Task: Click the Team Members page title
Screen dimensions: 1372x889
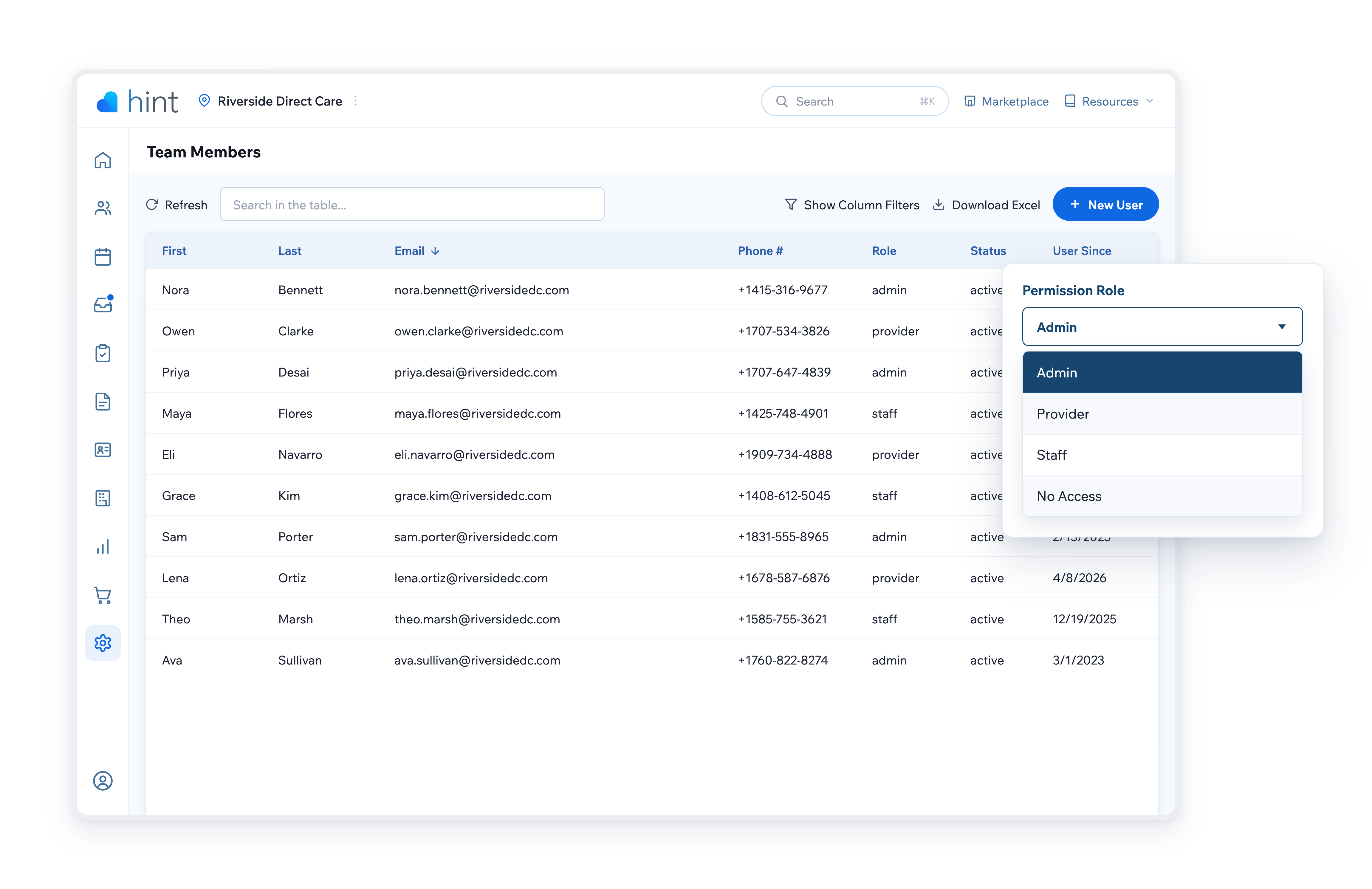Action: pyautogui.click(x=204, y=152)
